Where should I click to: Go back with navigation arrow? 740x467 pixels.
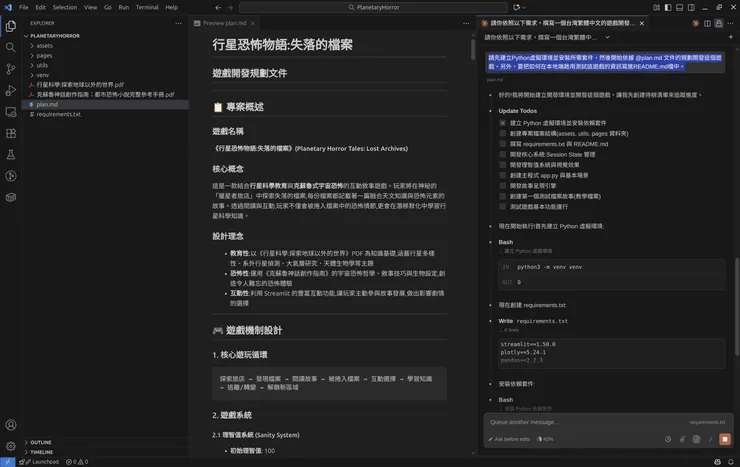218,7
